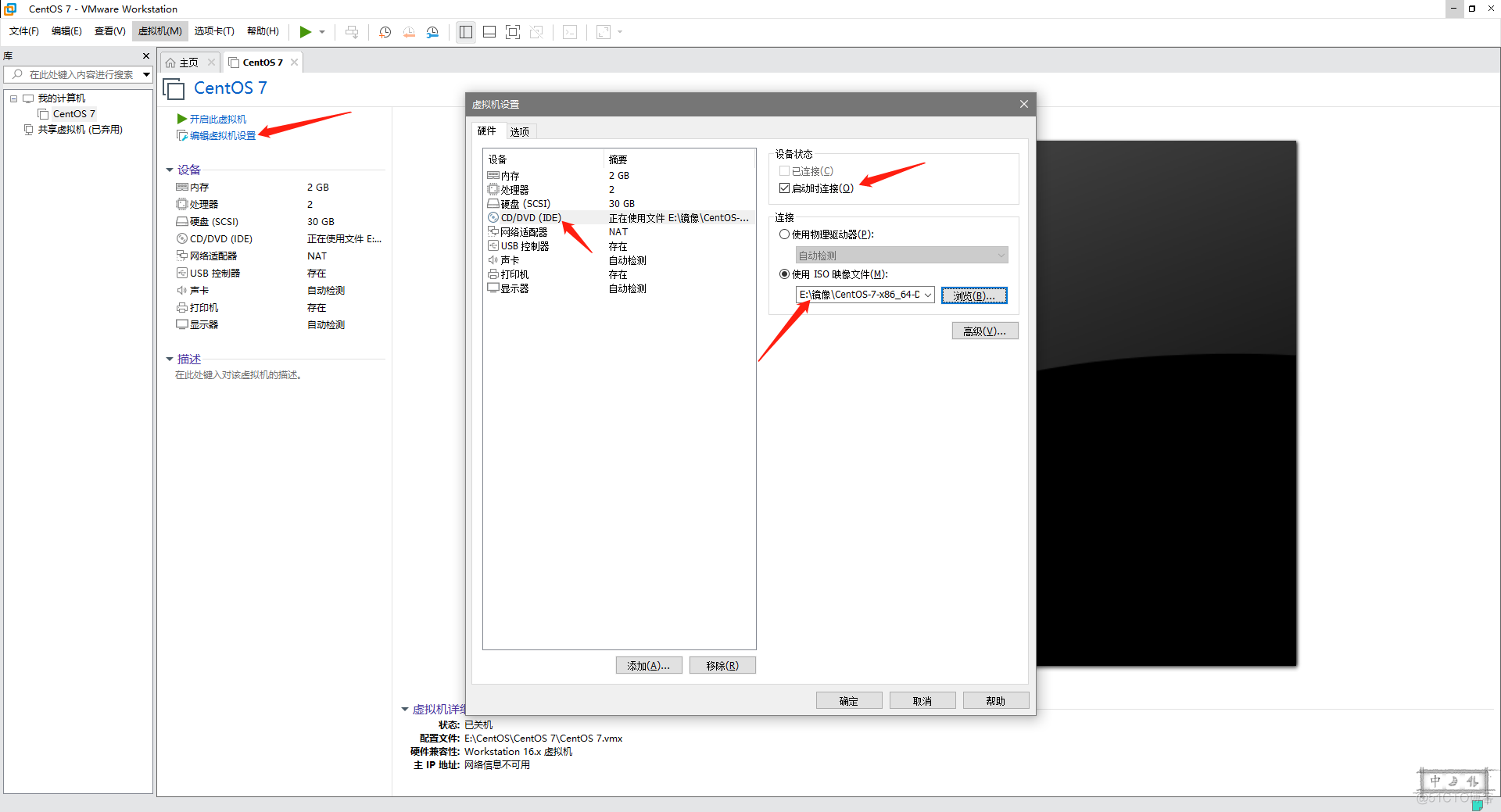The height and width of the screenshot is (812, 1501).
Task: Select 处理器 row in dialog device list
Action: coord(619,190)
